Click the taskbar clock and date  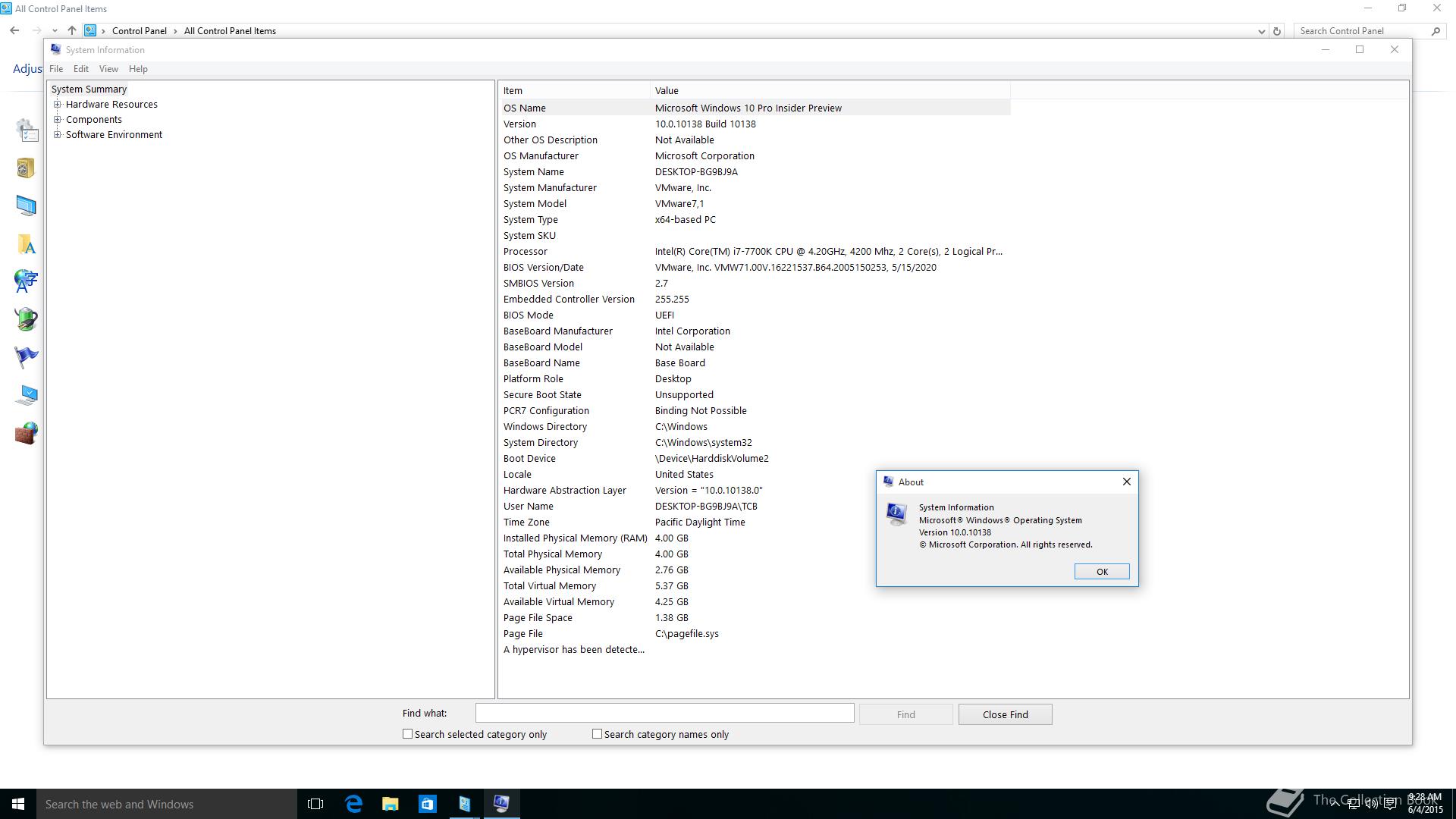(x=1426, y=804)
